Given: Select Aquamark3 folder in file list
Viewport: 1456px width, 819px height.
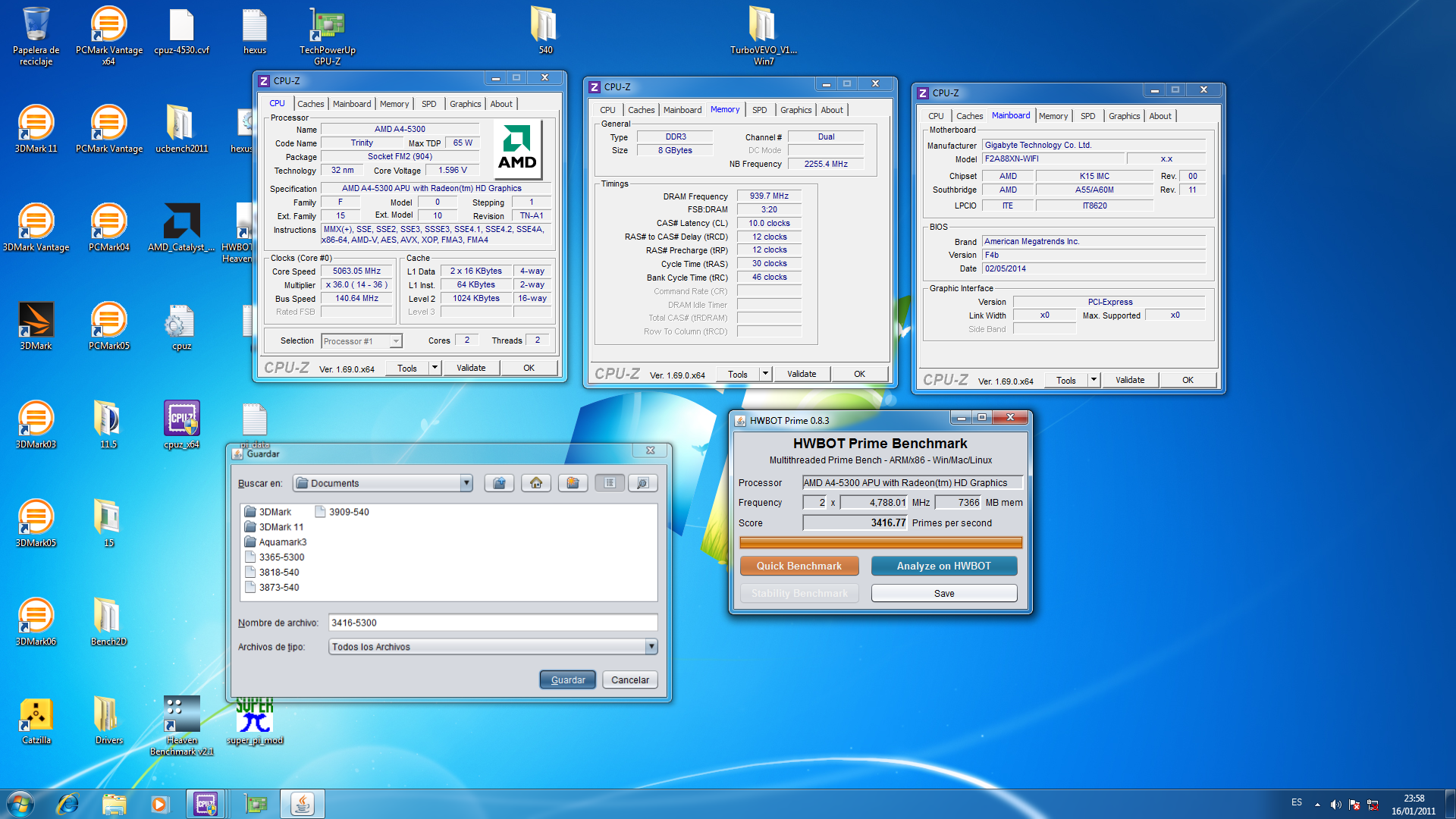Looking at the screenshot, I should [275, 542].
